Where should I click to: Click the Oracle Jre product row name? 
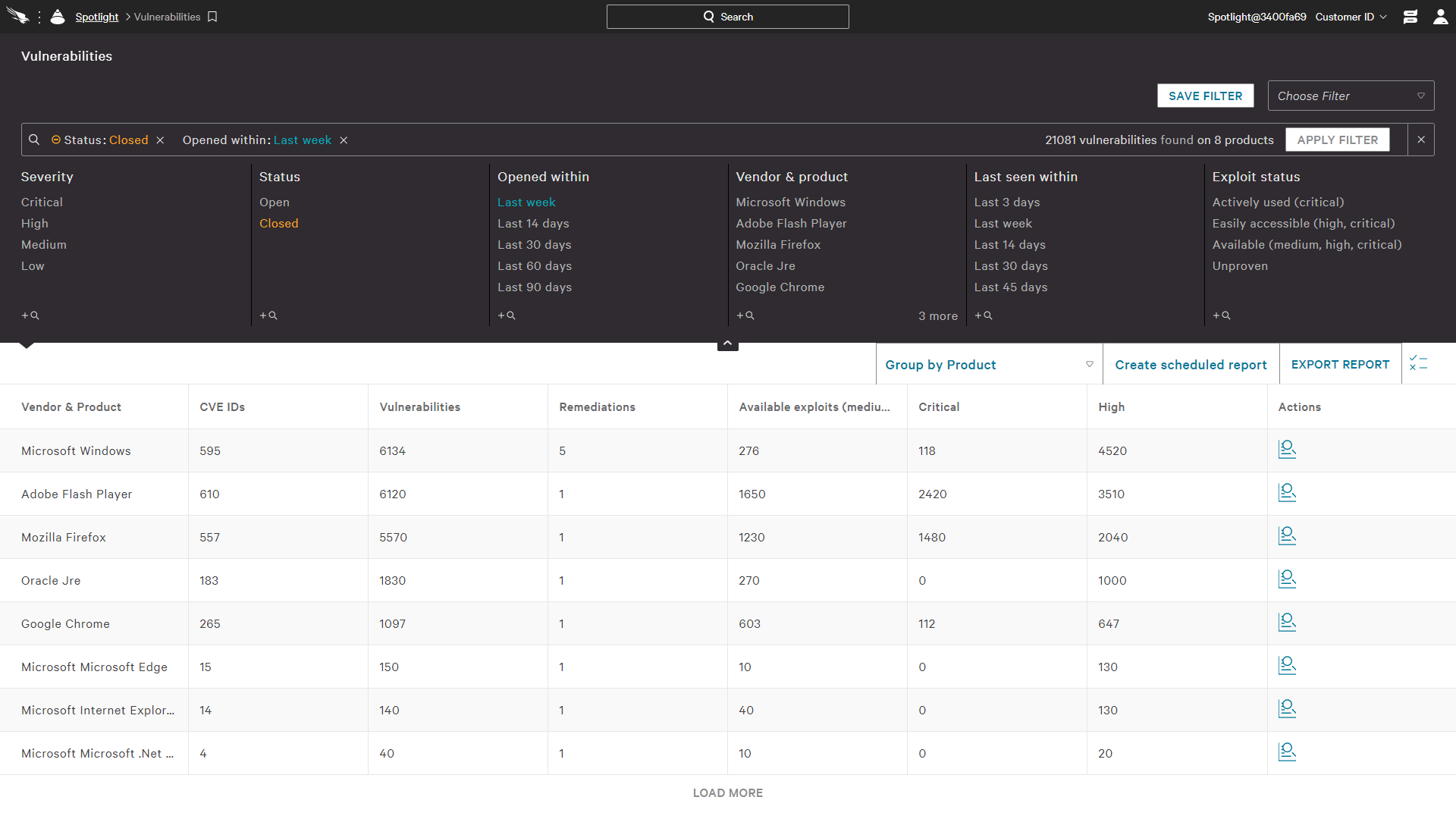51,581
